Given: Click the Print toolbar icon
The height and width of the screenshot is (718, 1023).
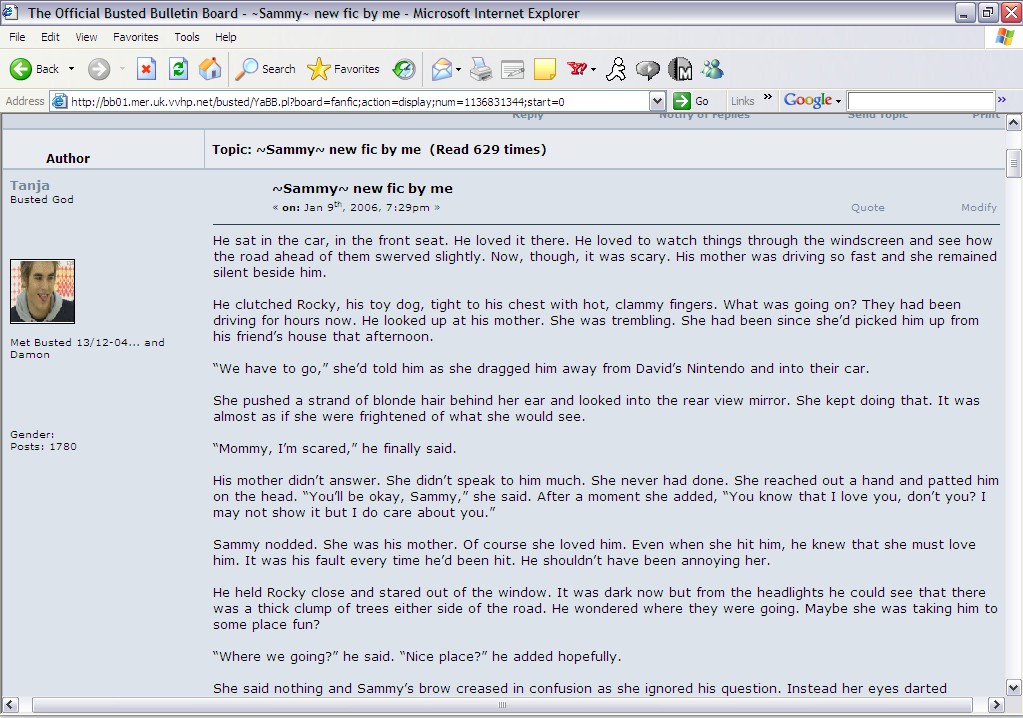Looking at the screenshot, I should pos(481,69).
